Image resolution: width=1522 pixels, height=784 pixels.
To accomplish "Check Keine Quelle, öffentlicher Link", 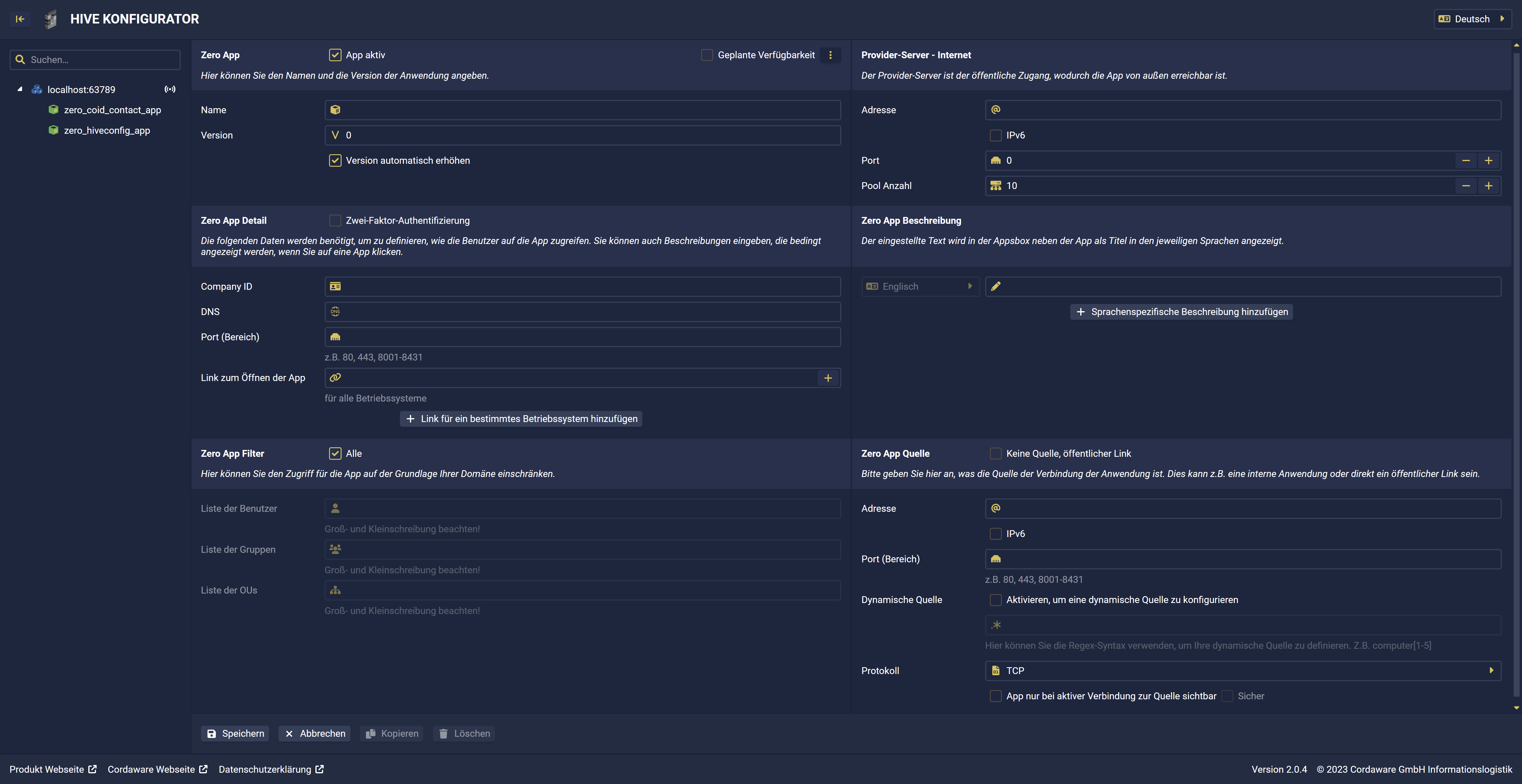I will coord(996,453).
